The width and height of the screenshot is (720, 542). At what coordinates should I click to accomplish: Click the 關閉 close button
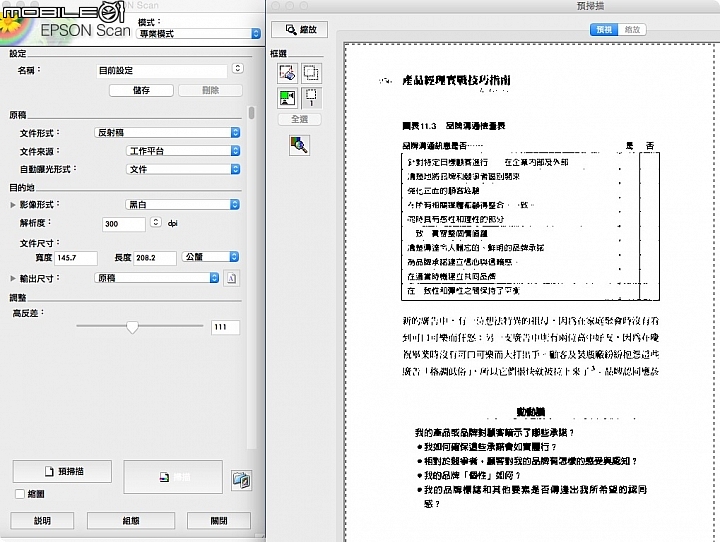click(219, 521)
